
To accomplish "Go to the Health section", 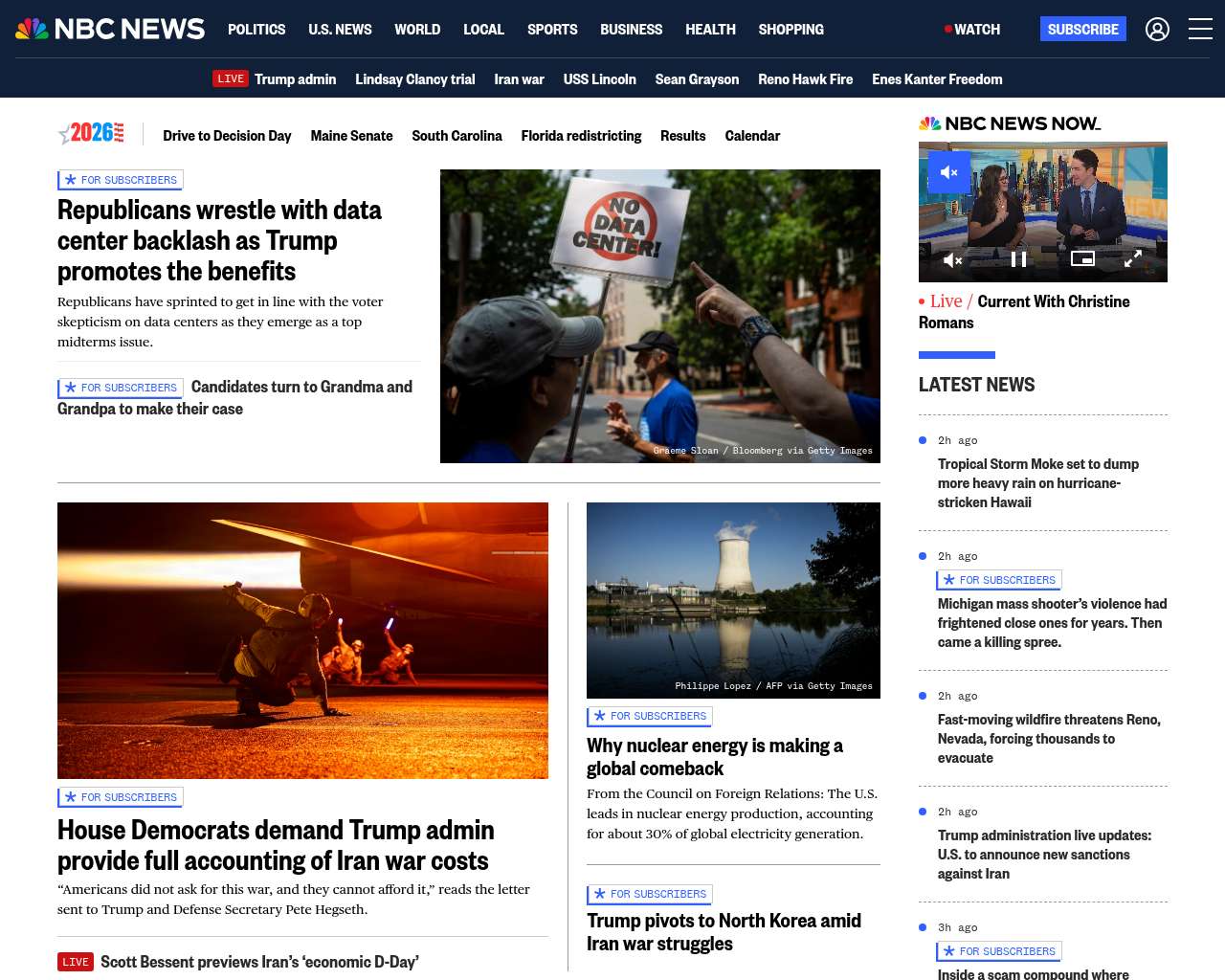I will point(710,30).
